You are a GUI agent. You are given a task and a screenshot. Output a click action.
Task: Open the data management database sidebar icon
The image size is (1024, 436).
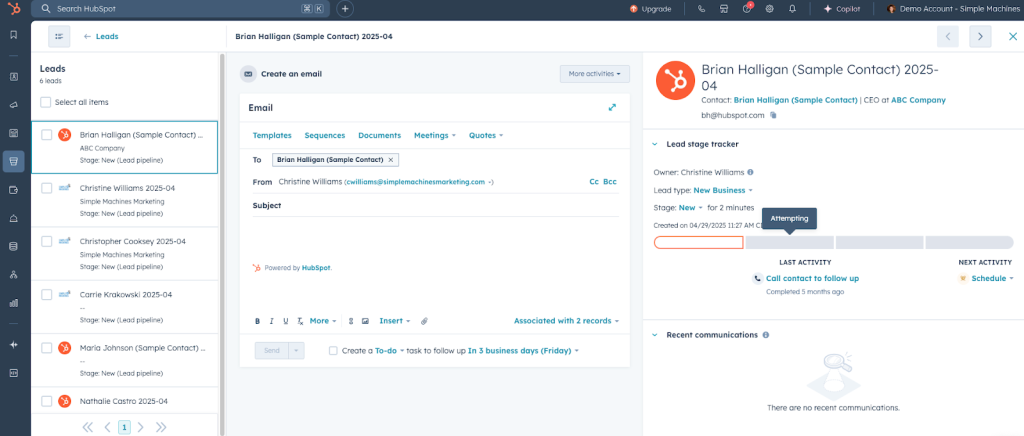pyautogui.click(x=13, y=246)
